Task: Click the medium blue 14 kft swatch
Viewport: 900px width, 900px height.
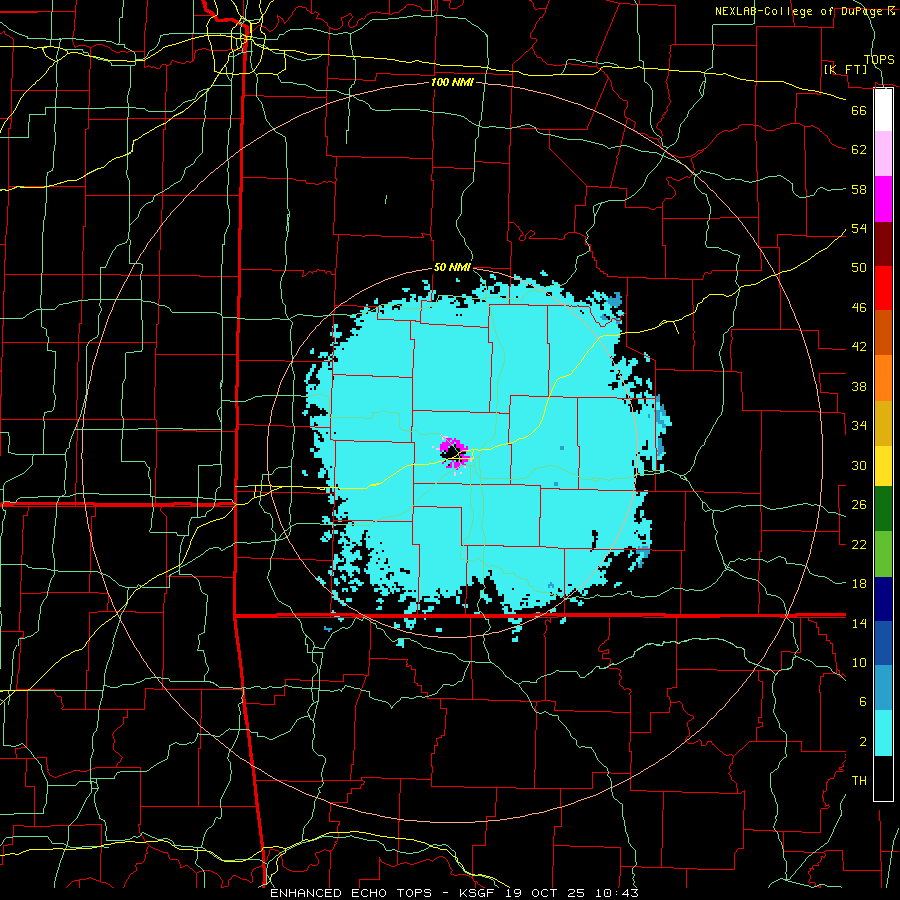Action: 883,643
